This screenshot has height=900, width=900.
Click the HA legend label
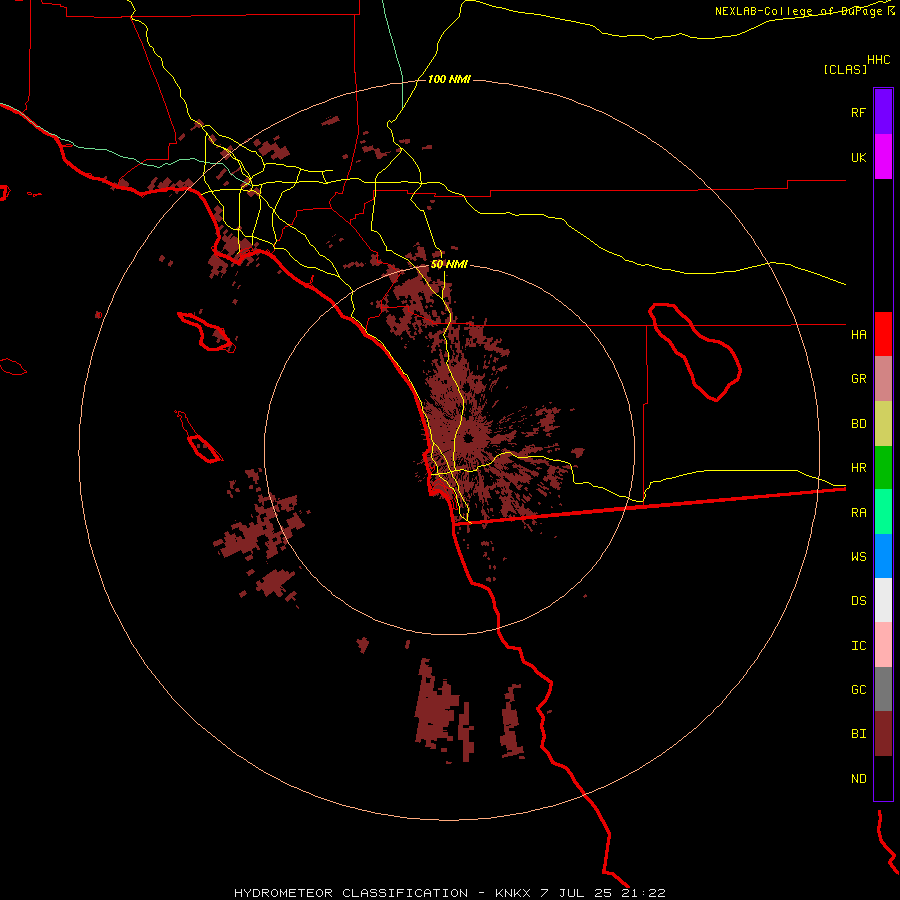858,335
